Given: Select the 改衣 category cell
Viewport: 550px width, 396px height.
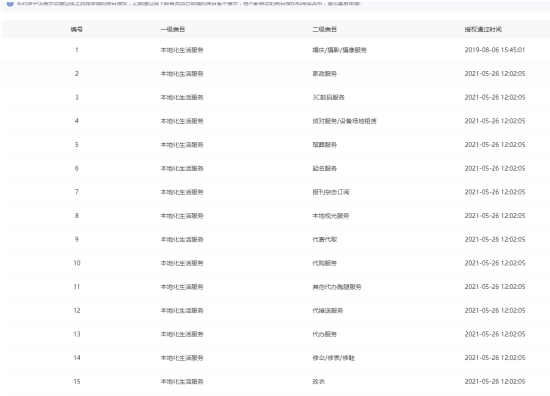Looking at the screenshot, I should (318, 381).
